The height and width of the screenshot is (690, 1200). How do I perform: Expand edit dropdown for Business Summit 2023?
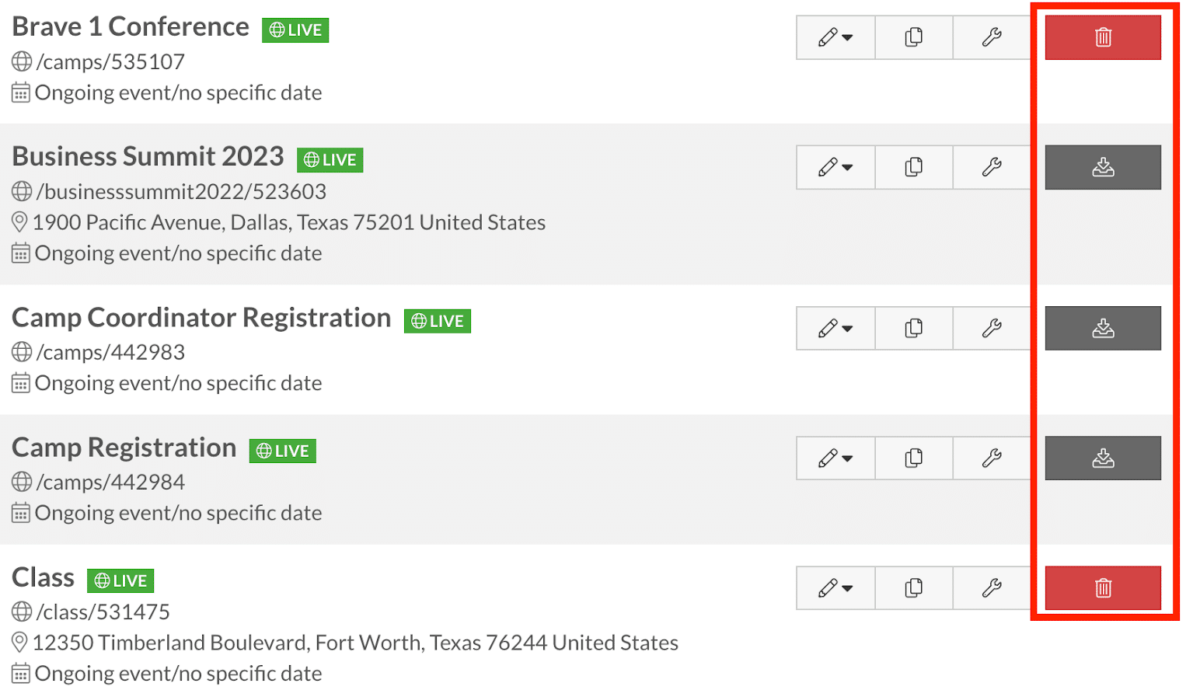pos(835,168)
